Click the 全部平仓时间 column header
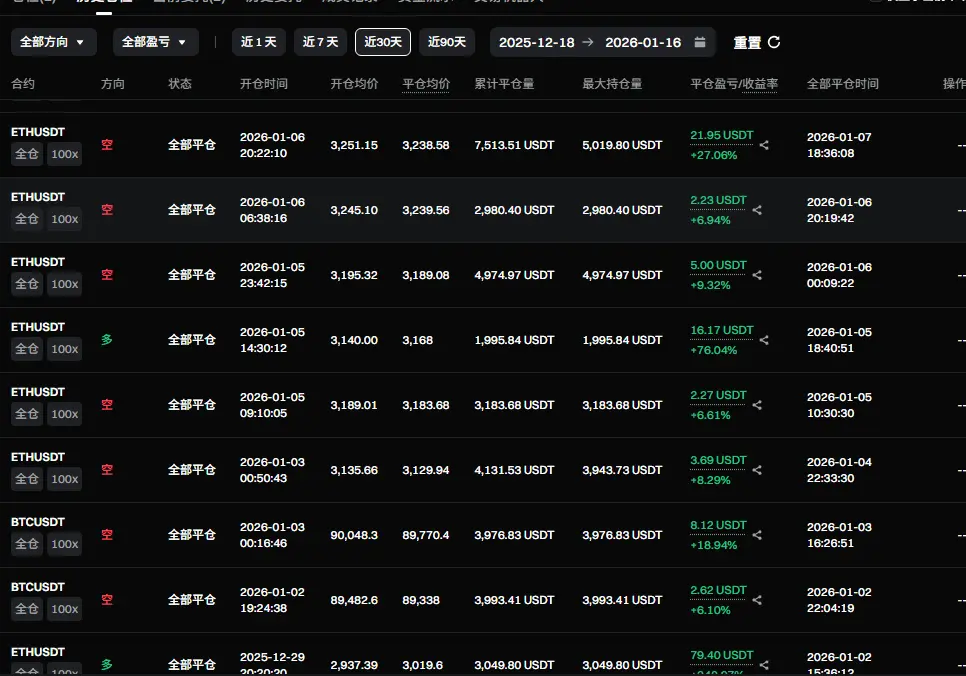966x676 pixels. pyautogui.click(x=843, y=84)
